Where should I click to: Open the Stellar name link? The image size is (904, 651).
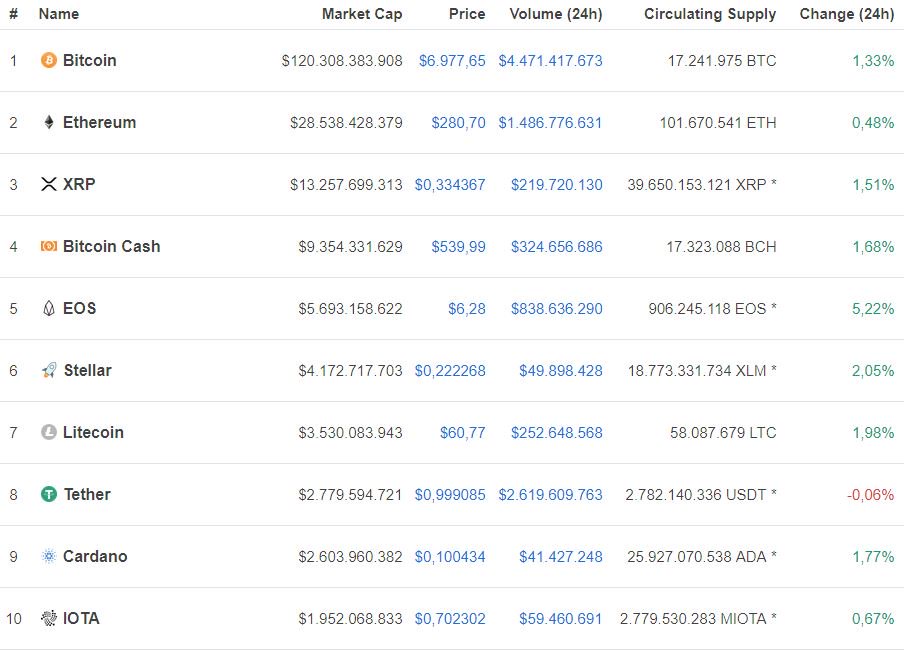tap(88, 370)
